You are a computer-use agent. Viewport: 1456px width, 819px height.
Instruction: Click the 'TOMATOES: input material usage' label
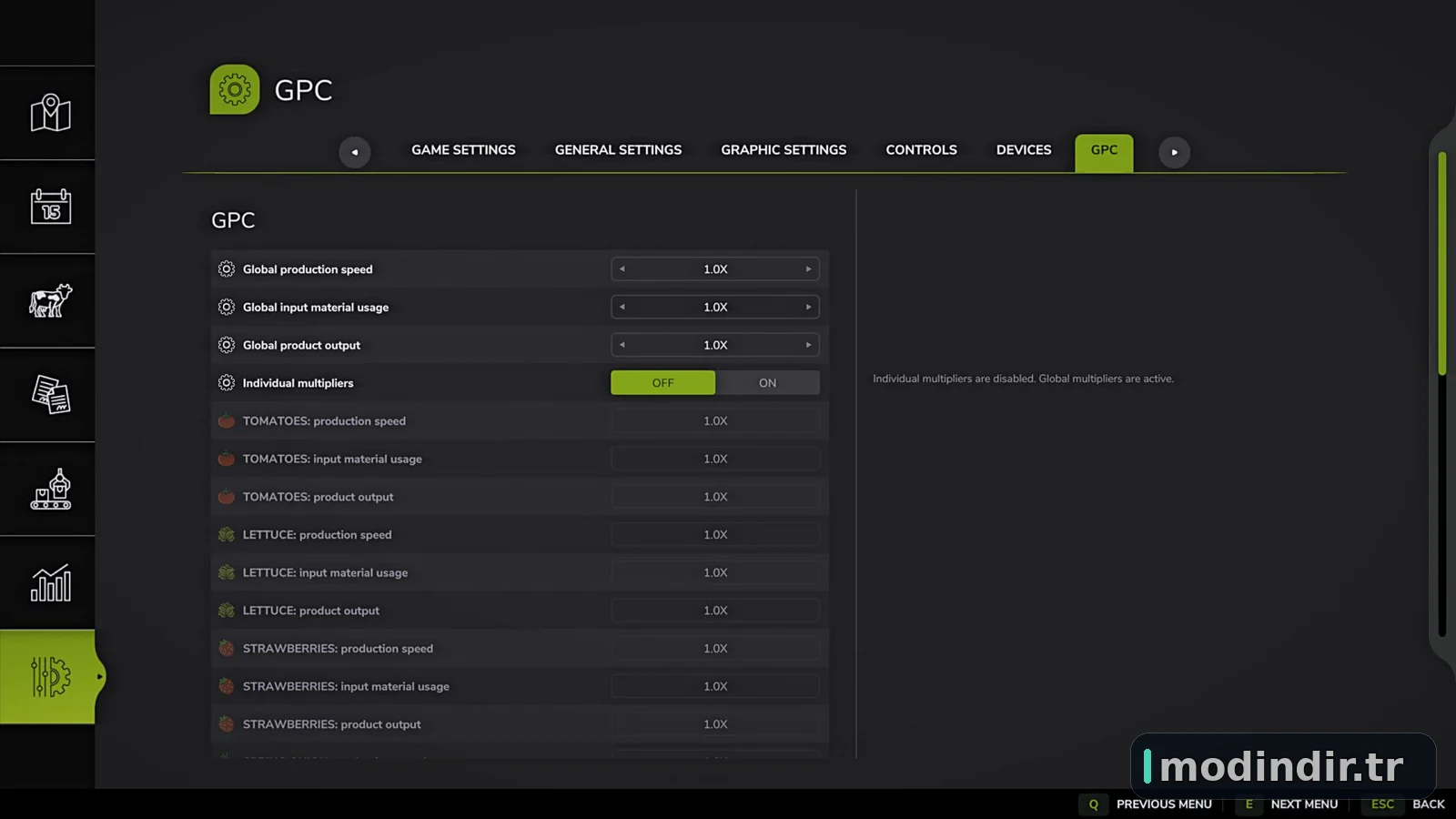[332, 459]
